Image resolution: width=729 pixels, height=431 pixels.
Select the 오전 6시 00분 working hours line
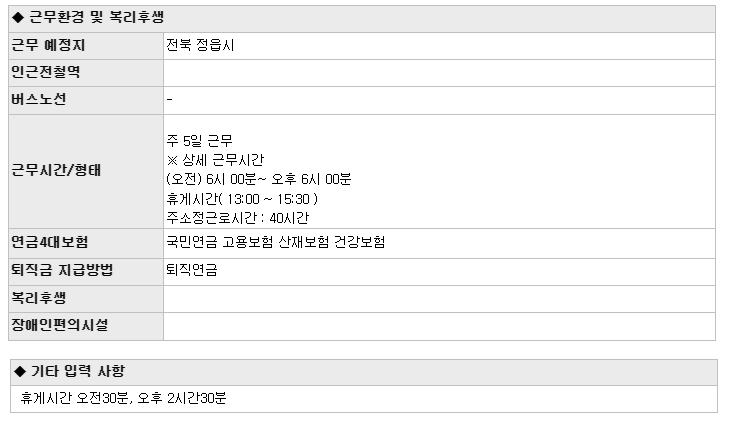coord(258,179)
